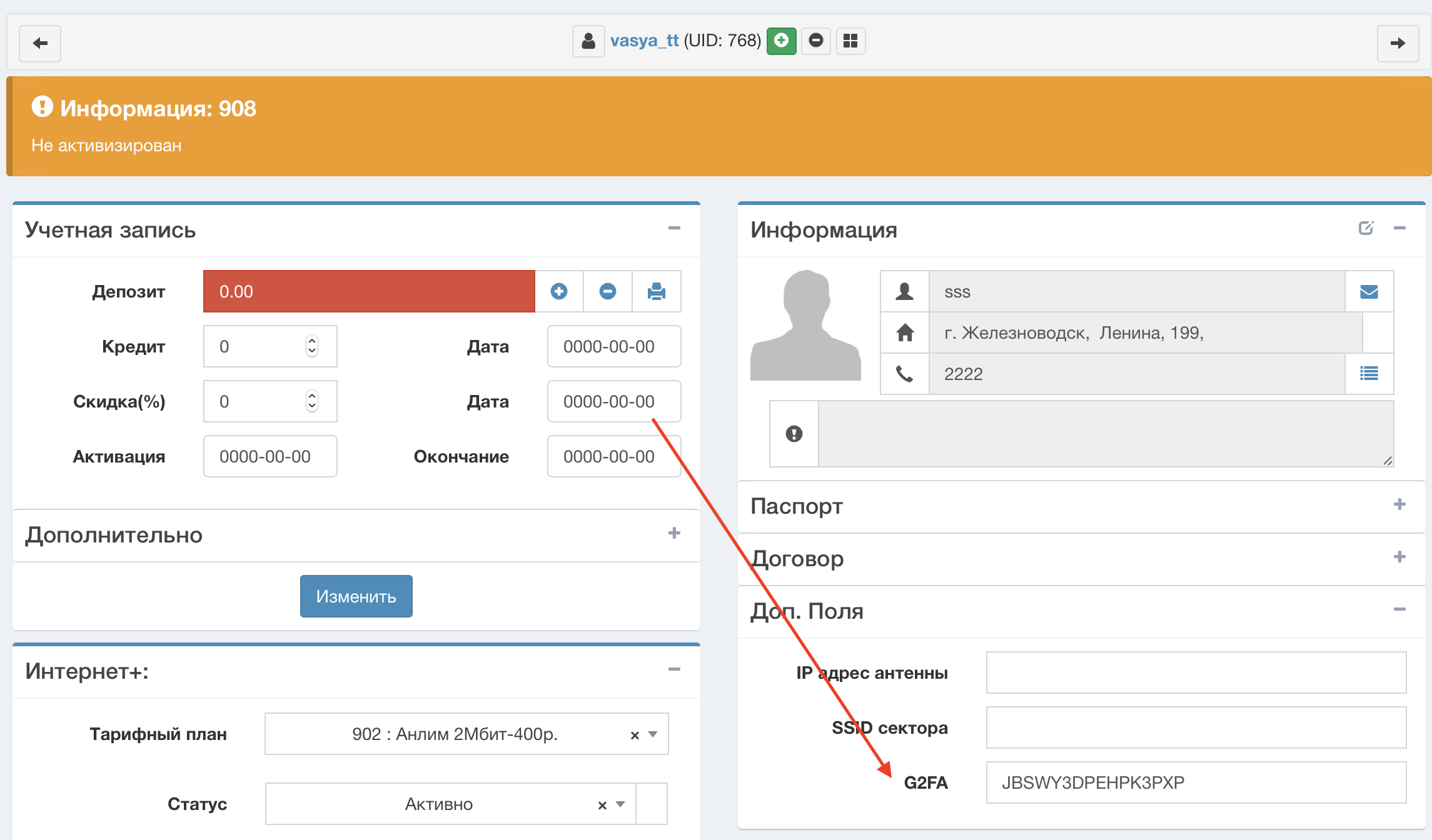The height and width of the screenshot is (840, 1432).
Task: Click the deposit add-funds plus icon
Action: (x=559, y=291)
